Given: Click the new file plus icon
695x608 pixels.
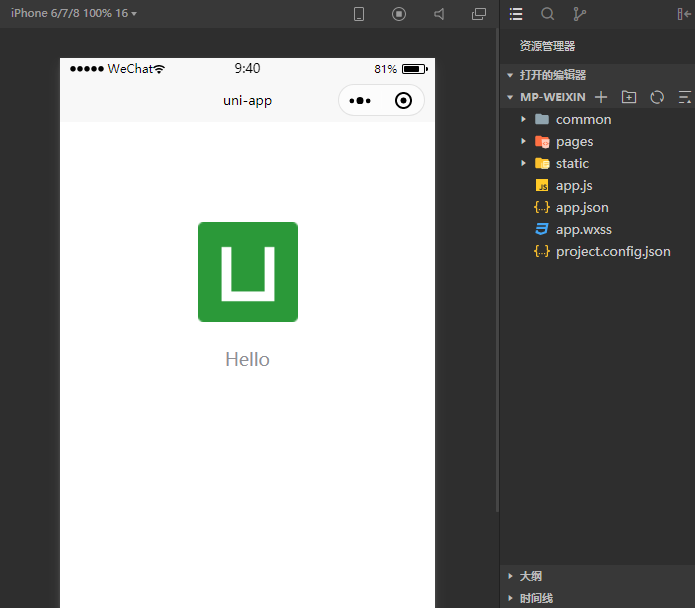Looking at the screenshot, I should coord(601,97).
